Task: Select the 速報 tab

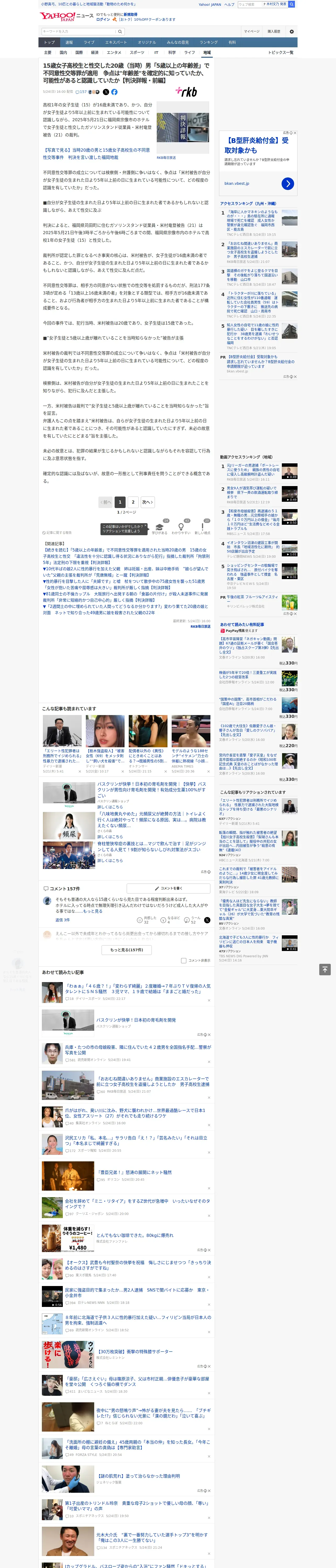Action: pyautogui.click(x=69, y=43)
